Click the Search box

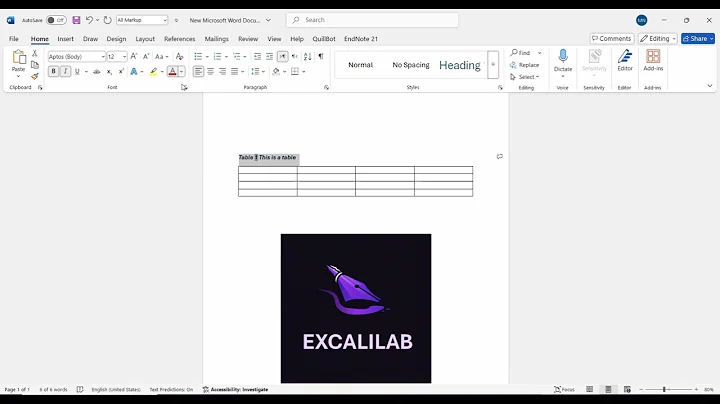click(x=372, y=20)
